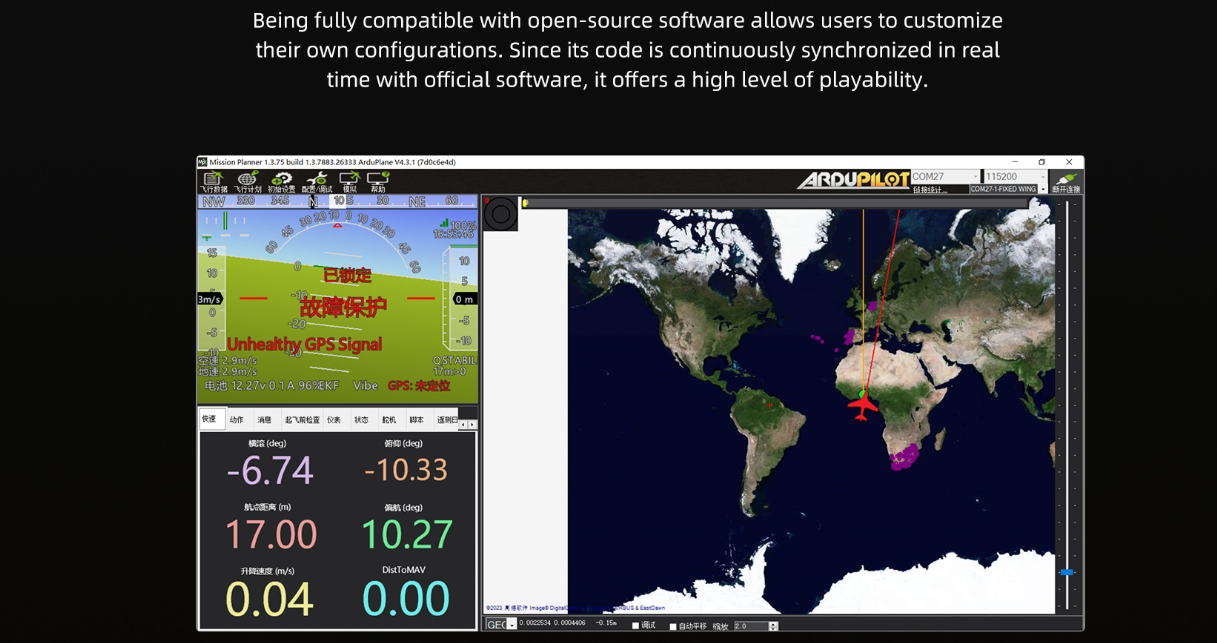
Task: Click the Unhealthy GPS Signal warning
Action: coord(304,344)
